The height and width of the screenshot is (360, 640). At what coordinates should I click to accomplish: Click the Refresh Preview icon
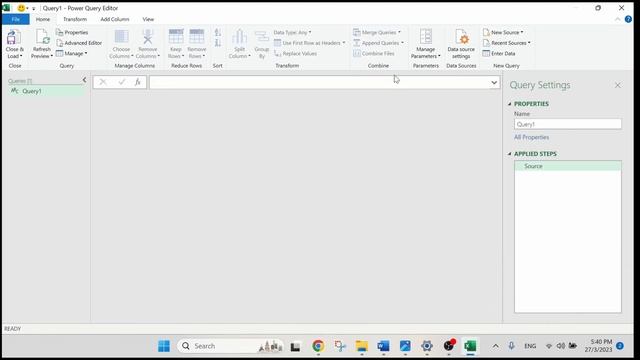coord(42,38)
